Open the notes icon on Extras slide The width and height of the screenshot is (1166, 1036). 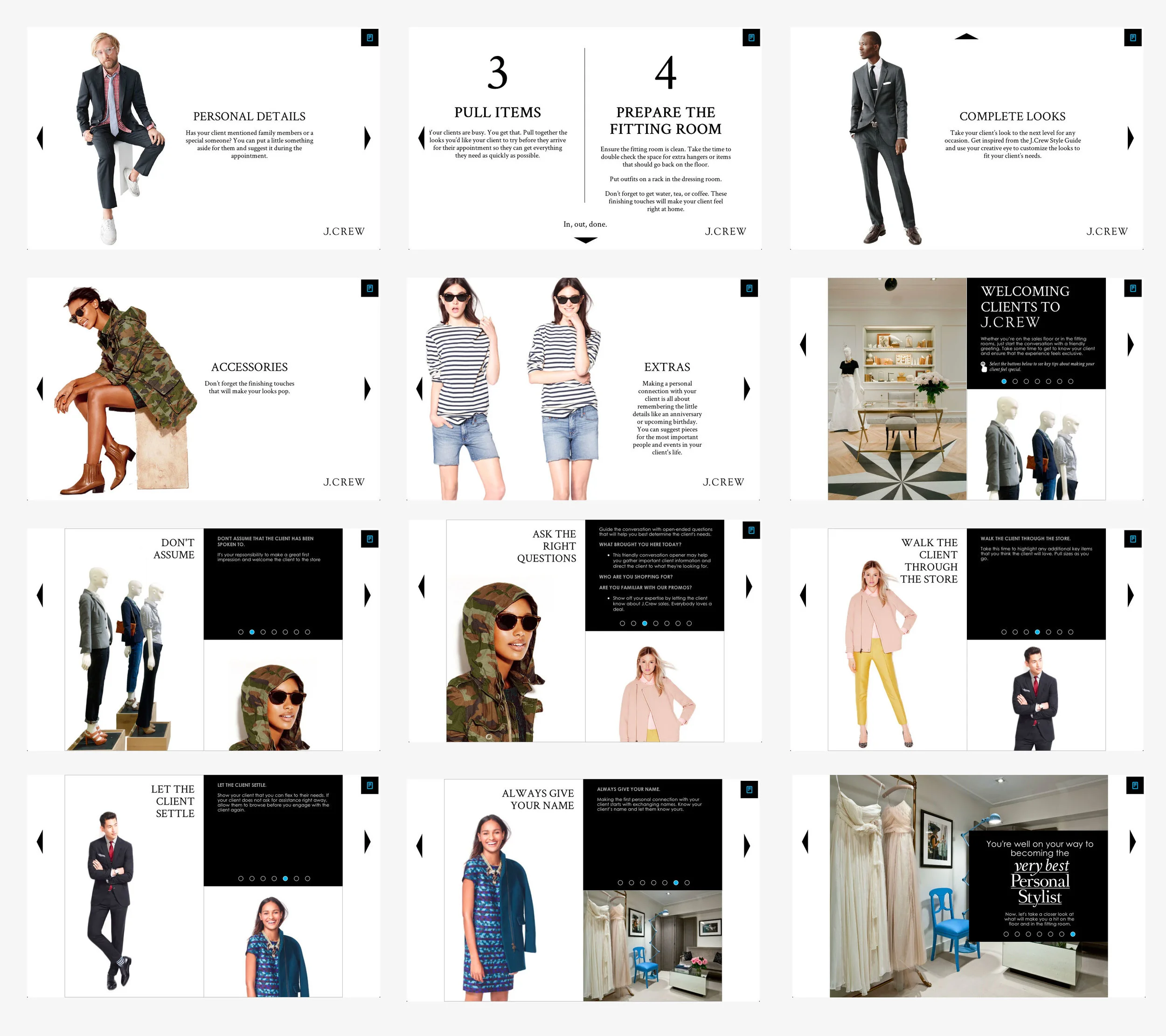[x=749, y=288]
